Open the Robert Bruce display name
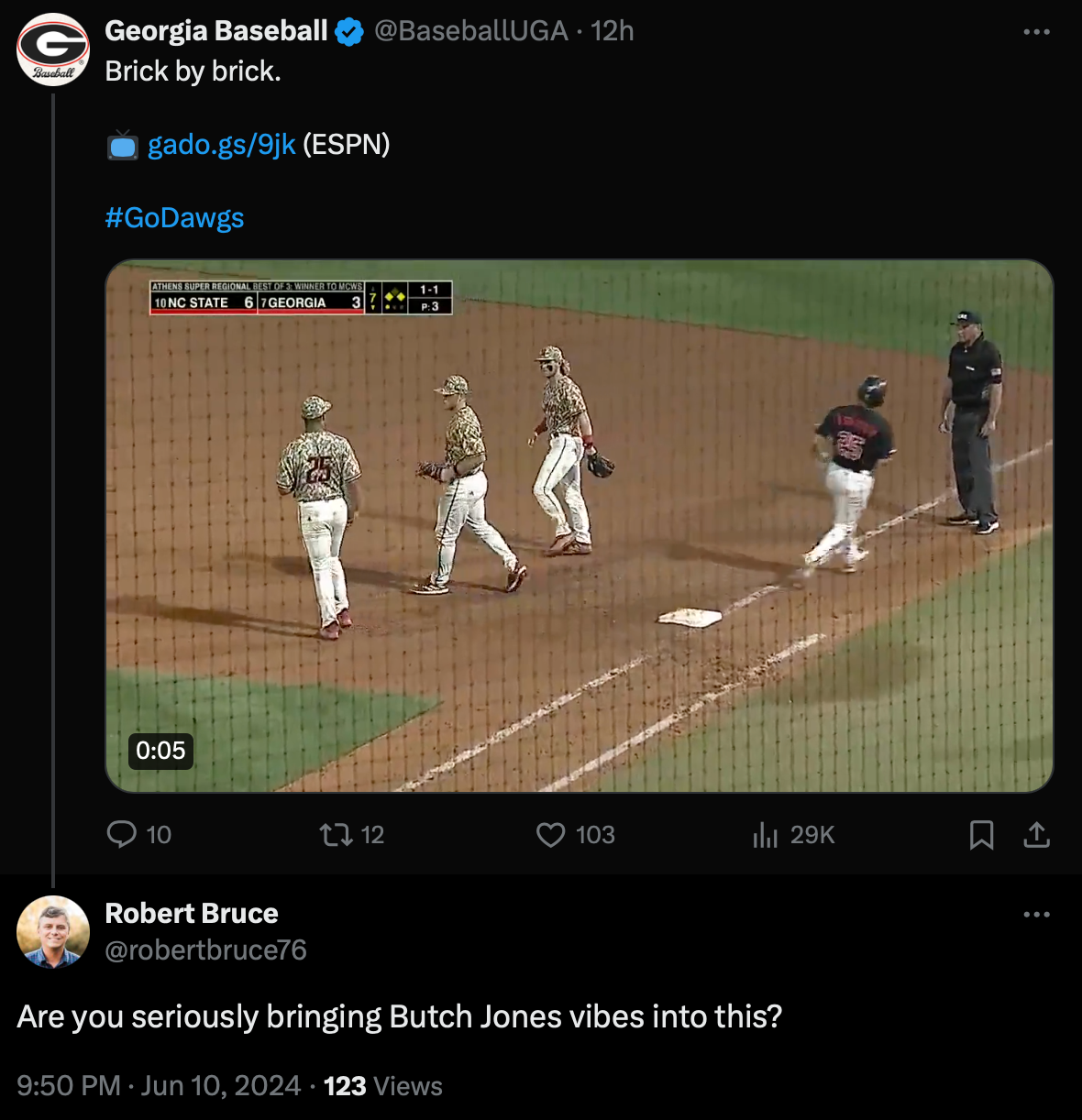Image resolution: width=1082 pixels, height=1120 pixels. pos(192,913)
